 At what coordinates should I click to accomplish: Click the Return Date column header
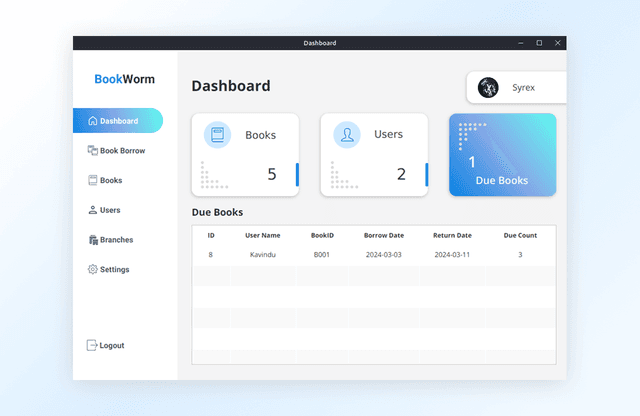(452, 236)
